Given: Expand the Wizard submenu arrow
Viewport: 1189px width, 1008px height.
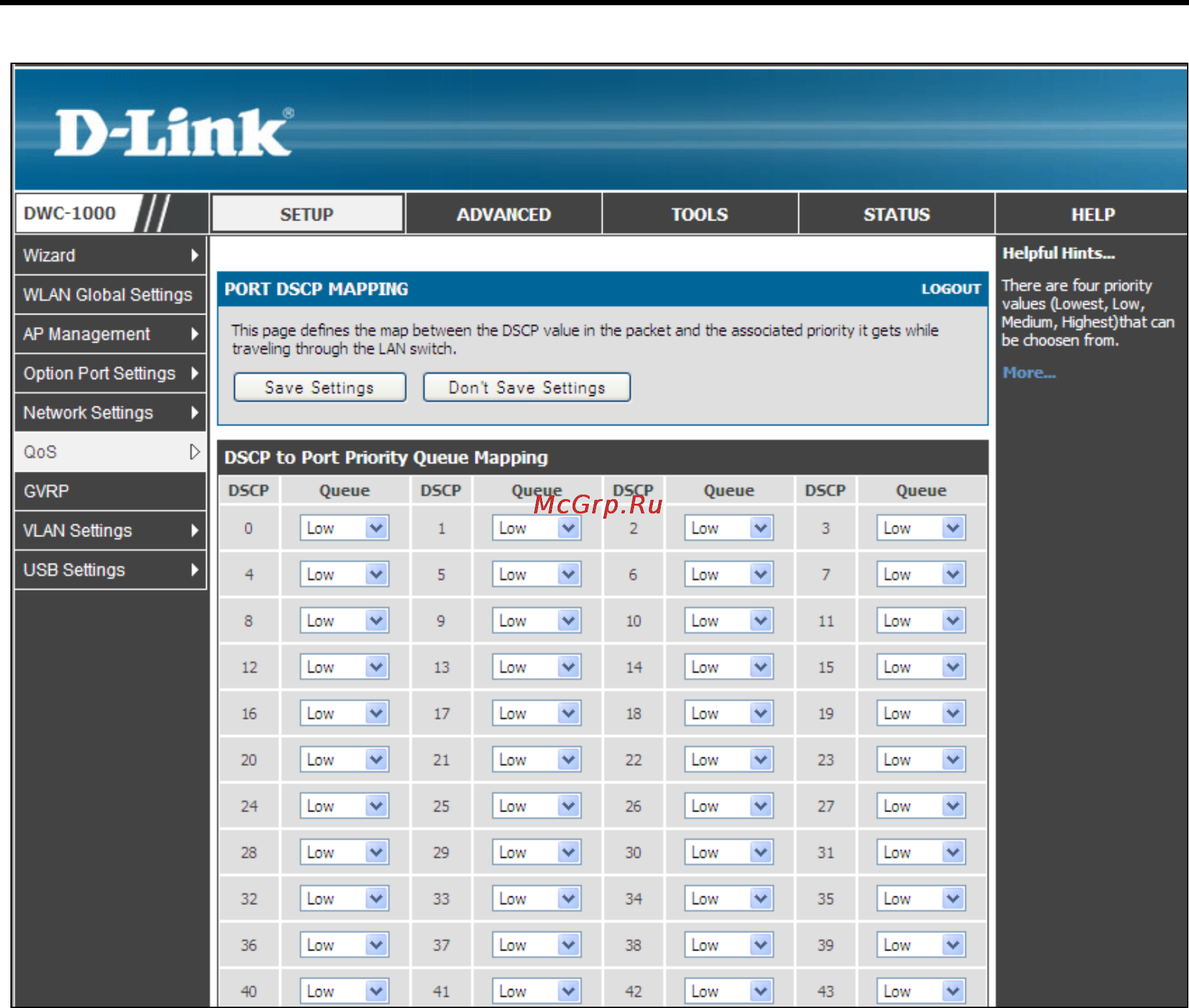Looking at the screenshot, I should coord(194,255).
